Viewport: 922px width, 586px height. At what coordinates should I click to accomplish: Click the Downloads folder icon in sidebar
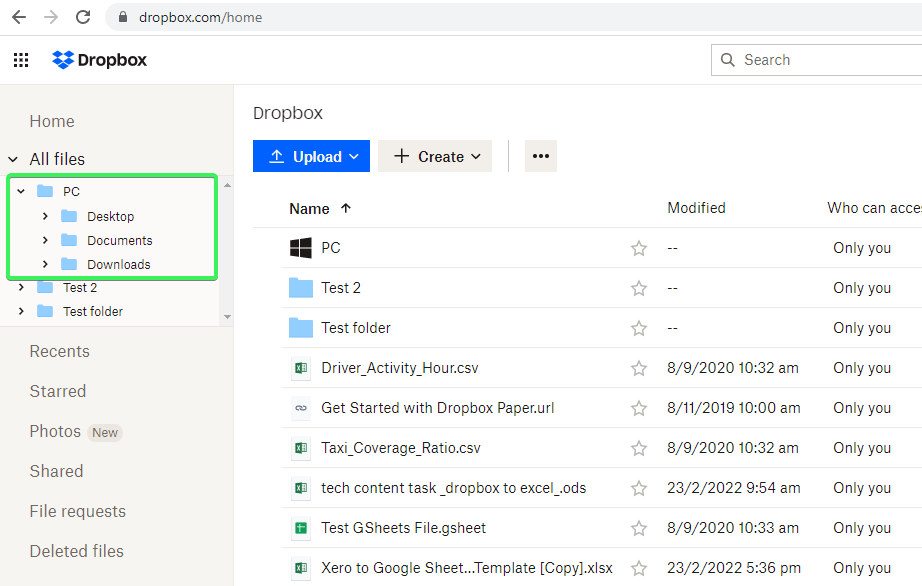pos(69,264)
